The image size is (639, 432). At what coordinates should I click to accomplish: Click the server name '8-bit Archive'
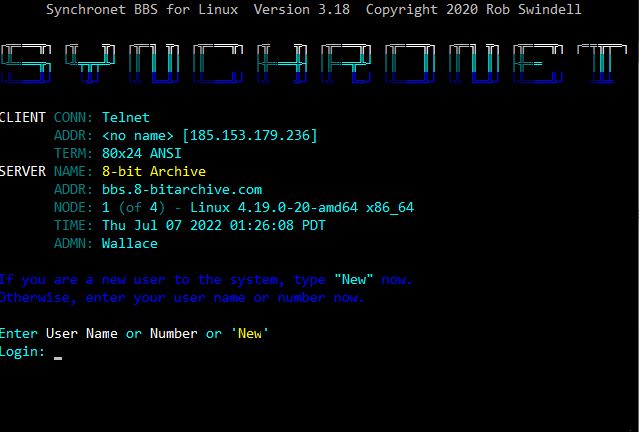click(154, 171)
